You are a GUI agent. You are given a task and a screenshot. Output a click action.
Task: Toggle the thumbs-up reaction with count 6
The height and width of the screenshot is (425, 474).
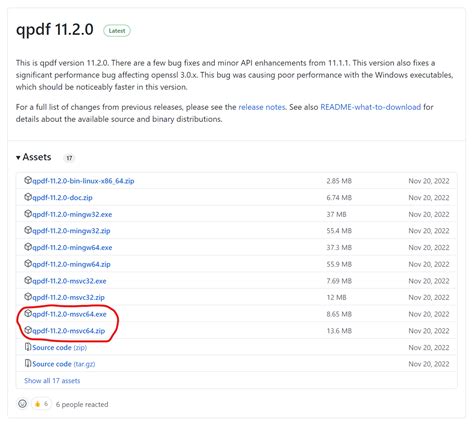tap(41, 404)
